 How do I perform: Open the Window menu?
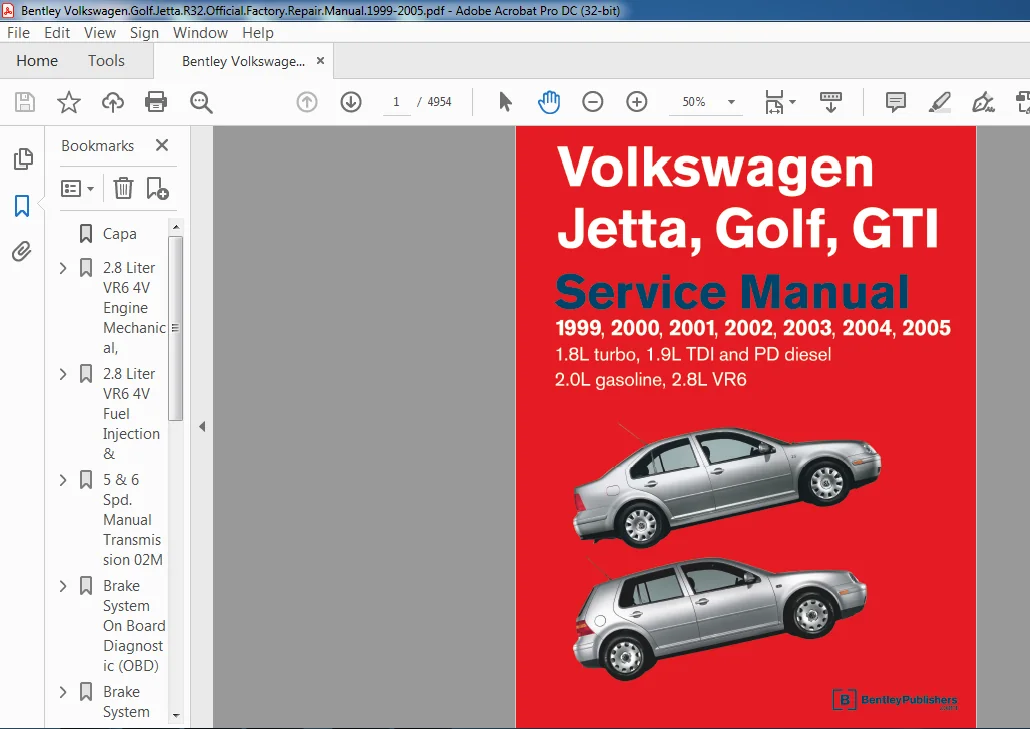pyautogui.click(x=200, y=33)
